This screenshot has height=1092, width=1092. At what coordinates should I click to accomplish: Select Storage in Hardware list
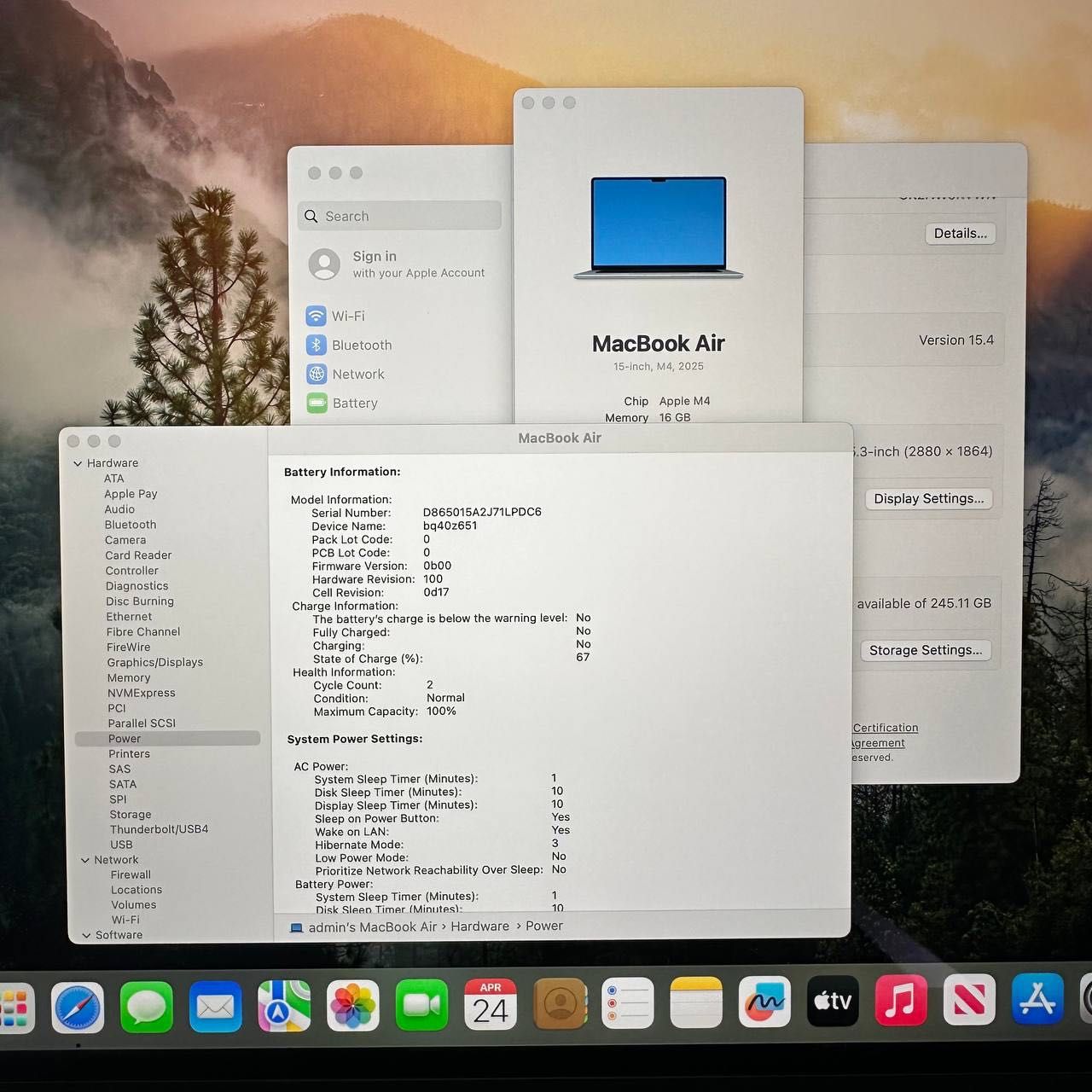pyautogui.click(x=130, y=815)
